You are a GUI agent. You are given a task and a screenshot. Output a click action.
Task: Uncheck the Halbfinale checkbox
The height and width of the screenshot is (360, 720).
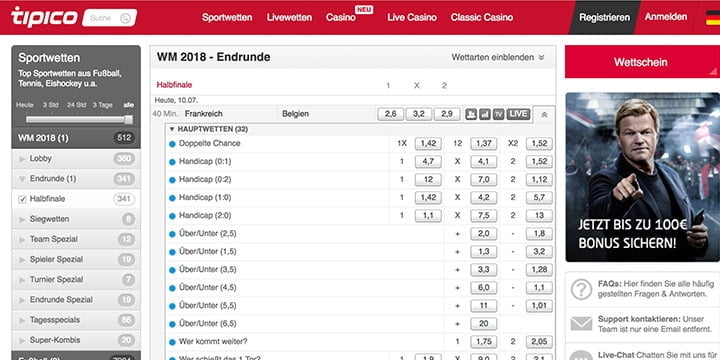pyautogui.click(x=22, y=199)
